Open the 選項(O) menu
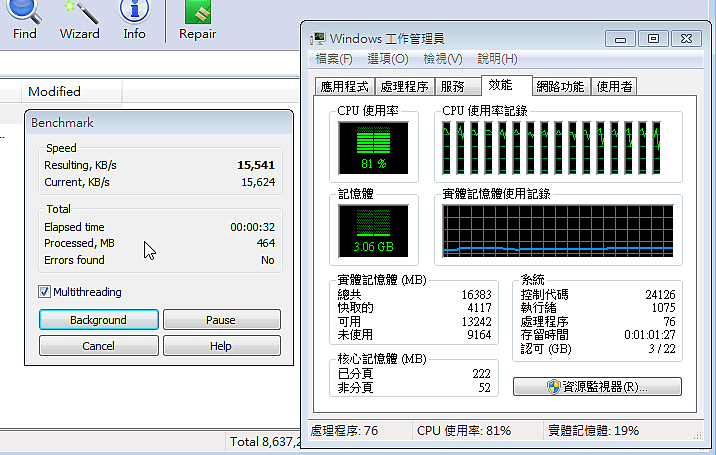The width and height of the screenshot is (716, 455). coord(388,59)
